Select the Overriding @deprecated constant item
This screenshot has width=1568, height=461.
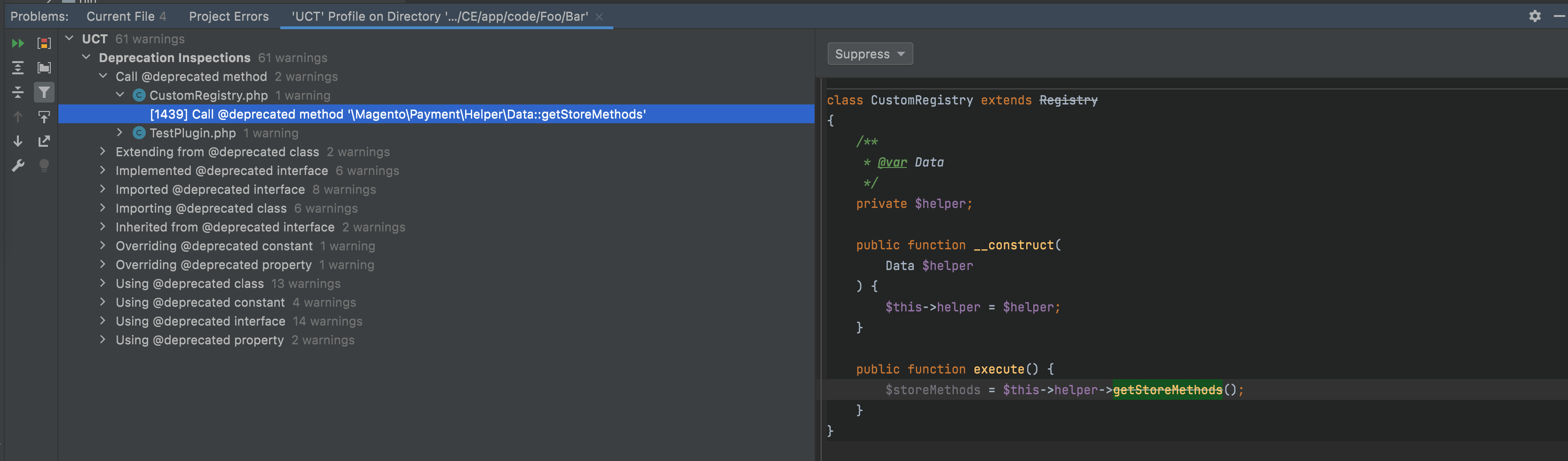click(214, 246)
